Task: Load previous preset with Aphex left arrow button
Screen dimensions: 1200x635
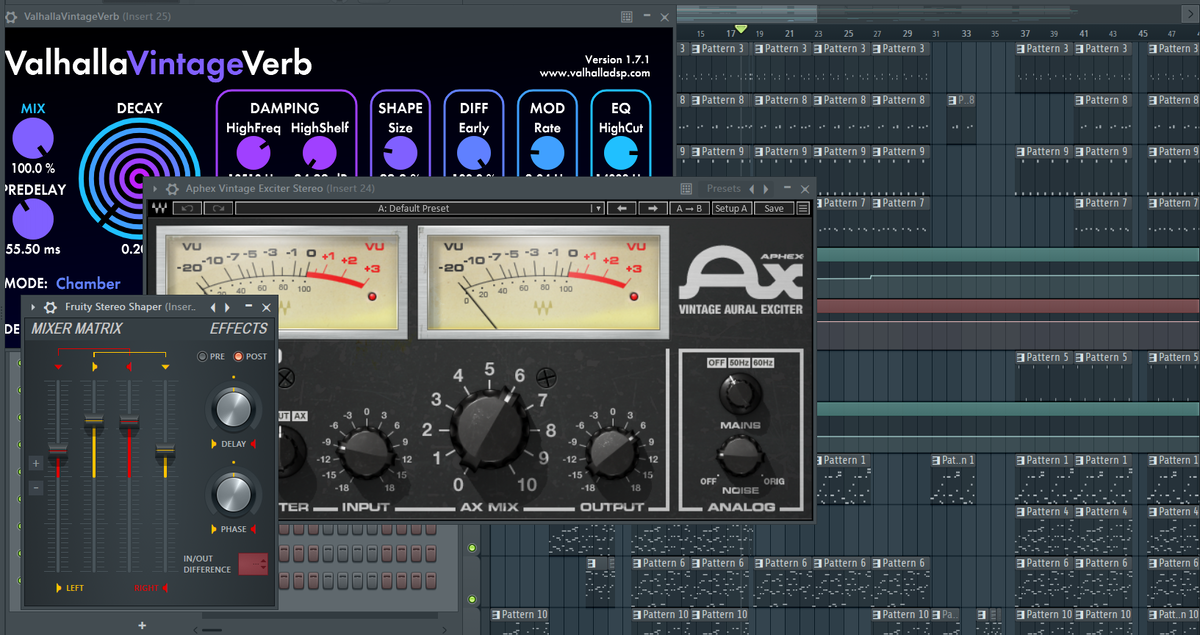Action: [x=622, y=208]
